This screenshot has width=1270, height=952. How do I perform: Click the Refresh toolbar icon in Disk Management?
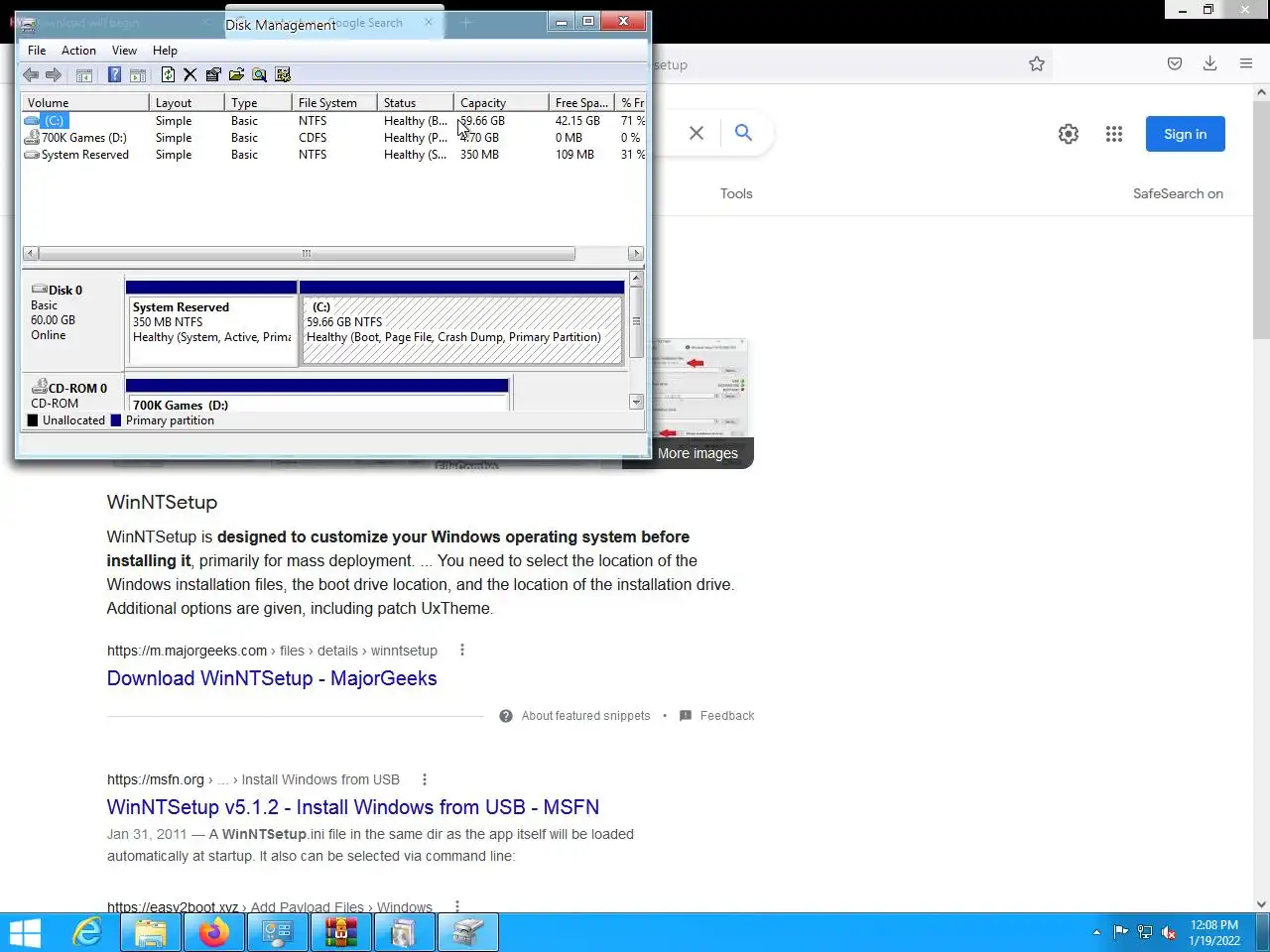pos(168,74)
